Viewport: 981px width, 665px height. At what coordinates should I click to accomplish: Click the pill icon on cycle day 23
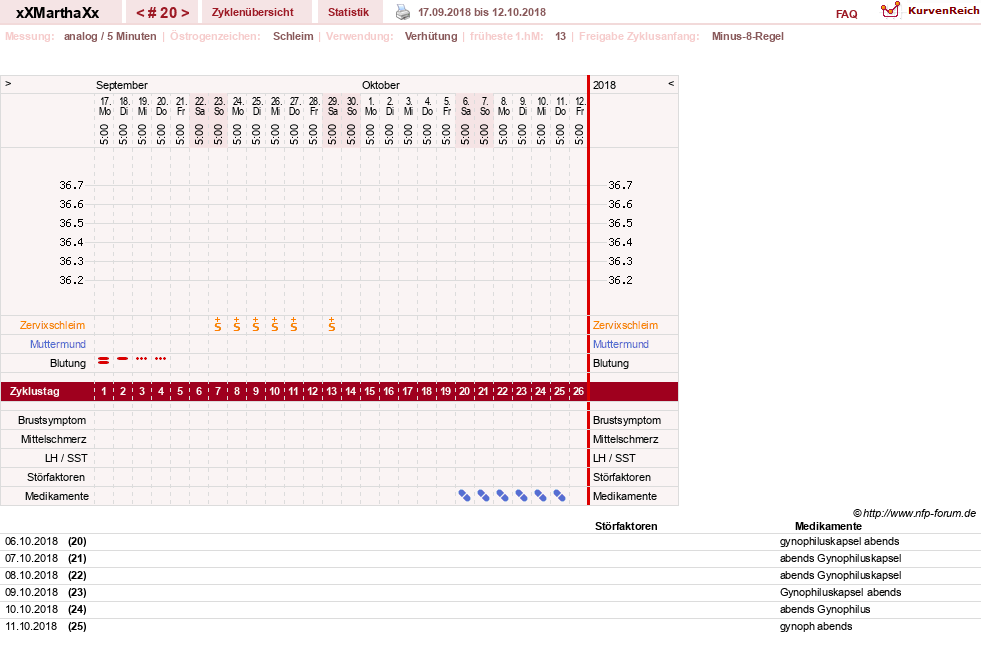(521, 496)
